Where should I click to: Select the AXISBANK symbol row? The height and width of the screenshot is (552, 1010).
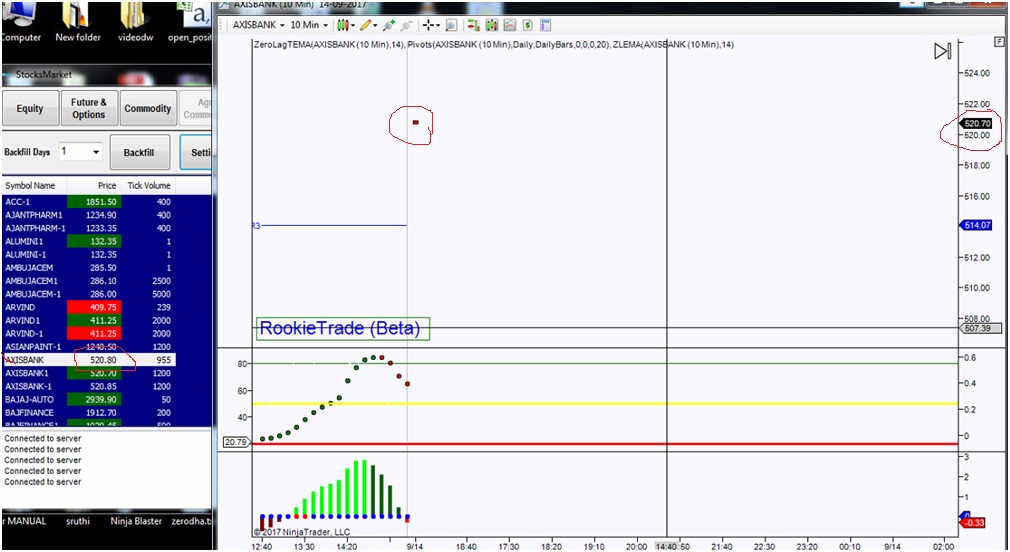88,360
